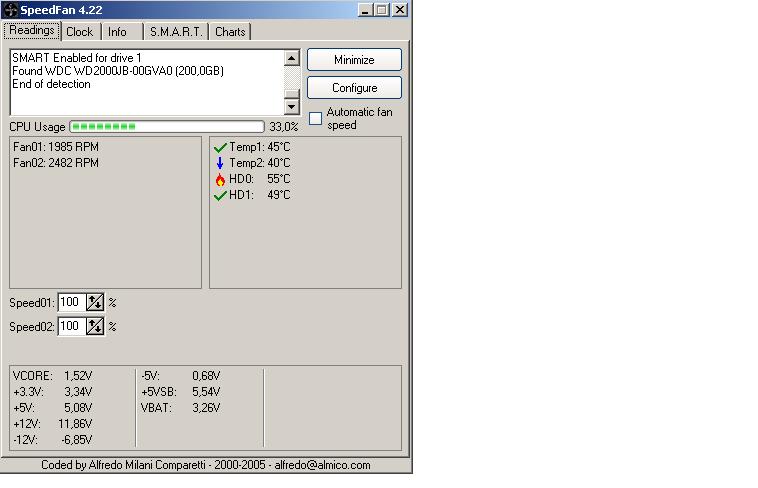Click inside the Speed01 percentage field

[x=71, y=302]
